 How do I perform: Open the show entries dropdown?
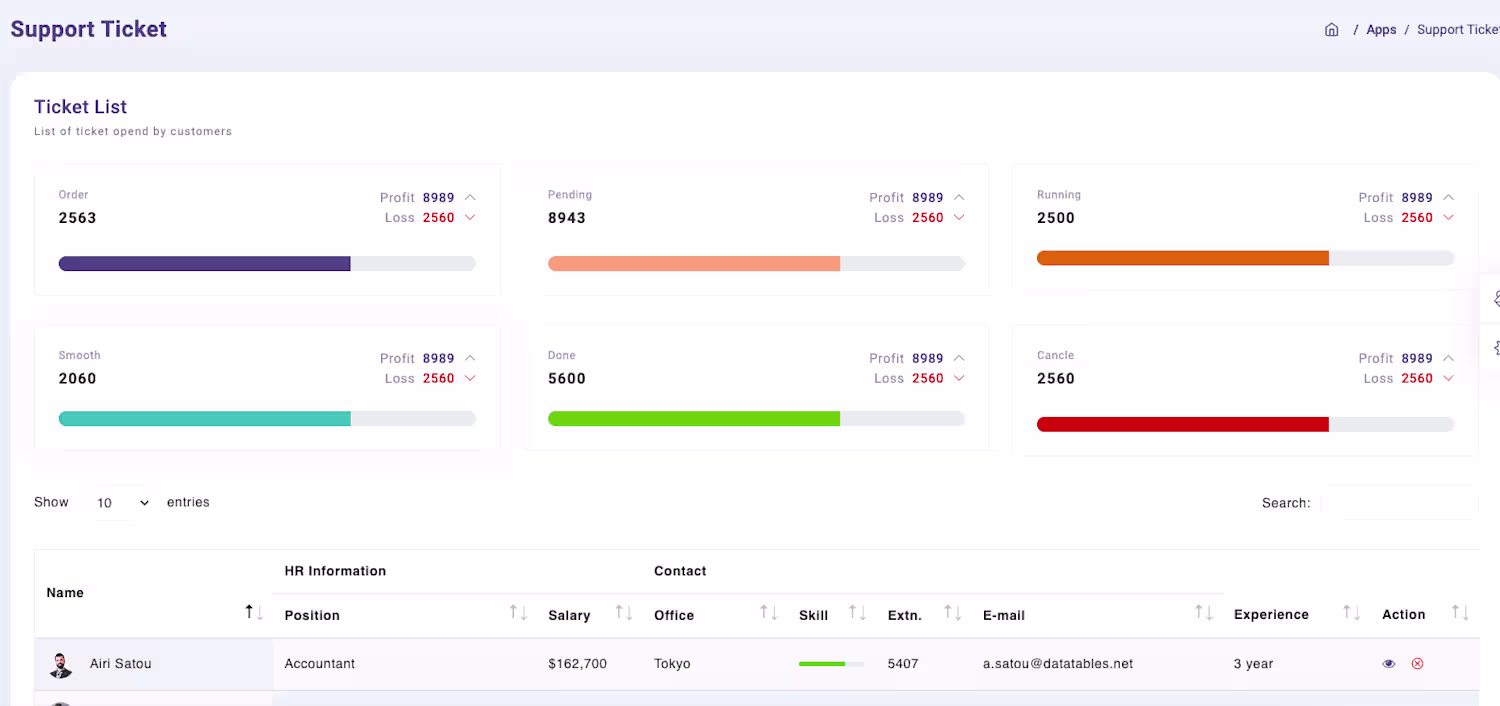point(123,503)
